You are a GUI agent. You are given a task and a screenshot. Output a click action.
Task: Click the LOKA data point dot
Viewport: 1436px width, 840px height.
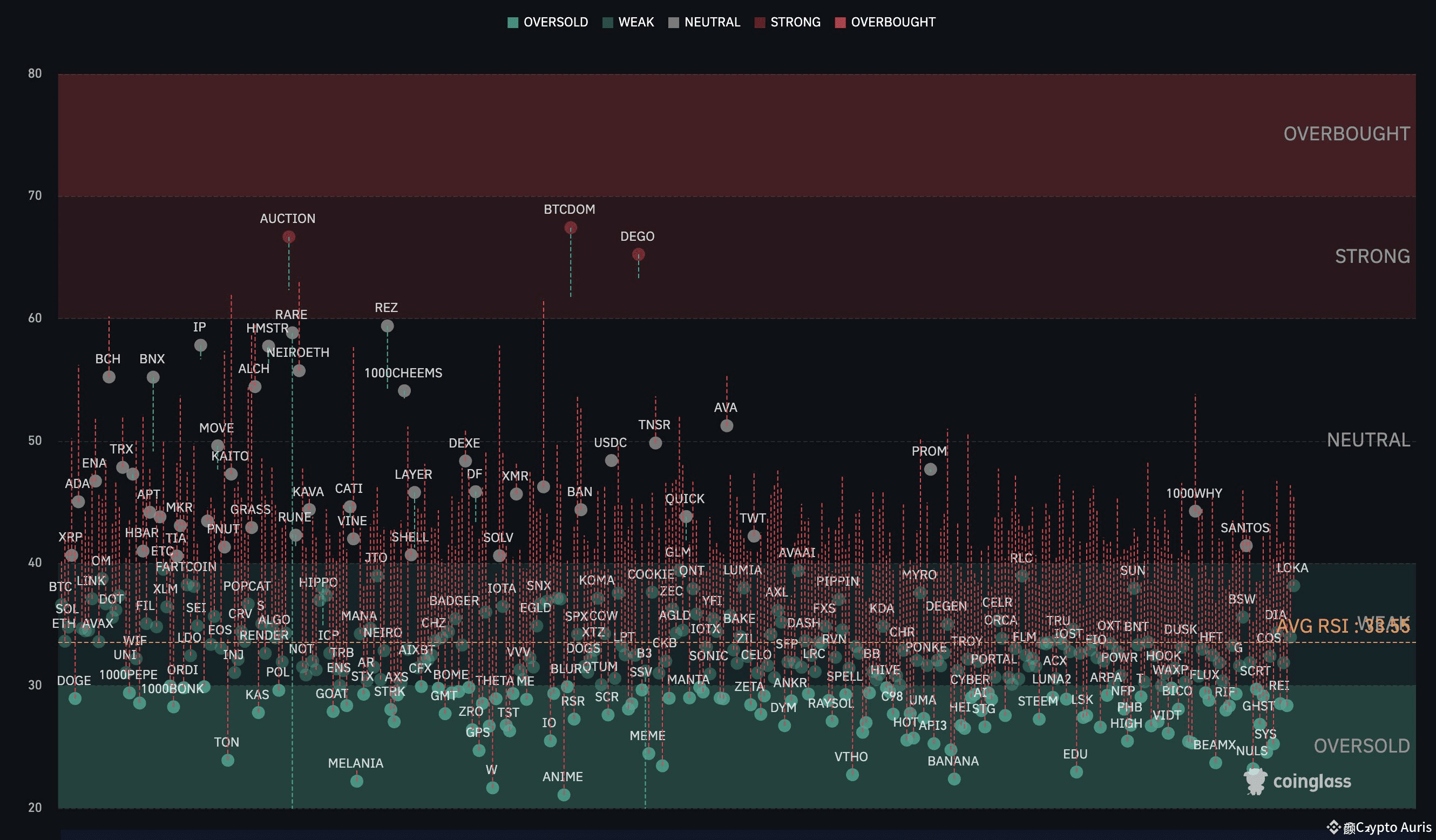(x=1293, y=585)
